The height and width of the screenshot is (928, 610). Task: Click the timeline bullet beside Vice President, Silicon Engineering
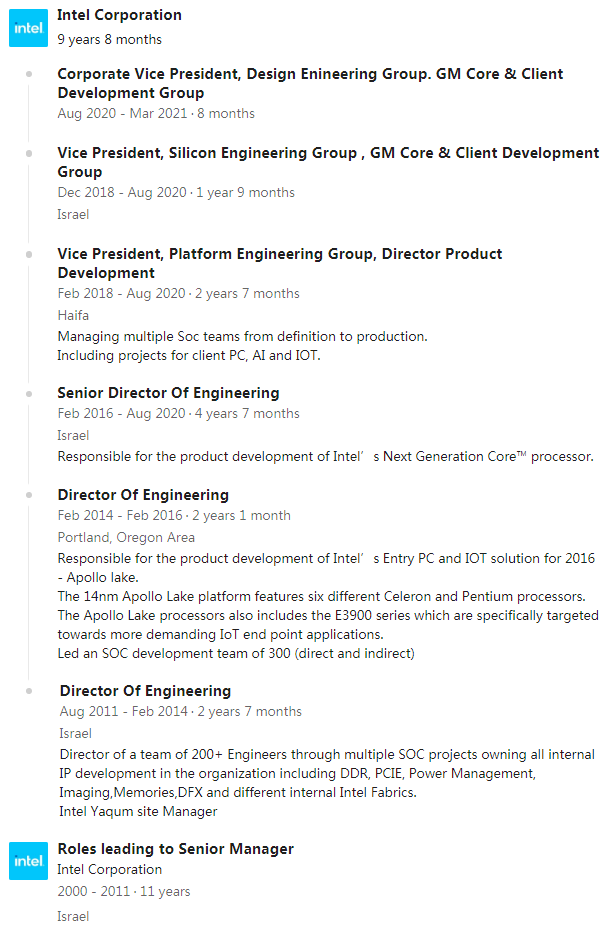29,153
